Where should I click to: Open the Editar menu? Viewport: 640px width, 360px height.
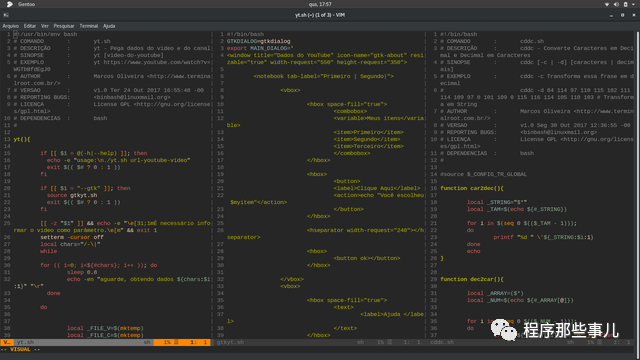(30, 26)
